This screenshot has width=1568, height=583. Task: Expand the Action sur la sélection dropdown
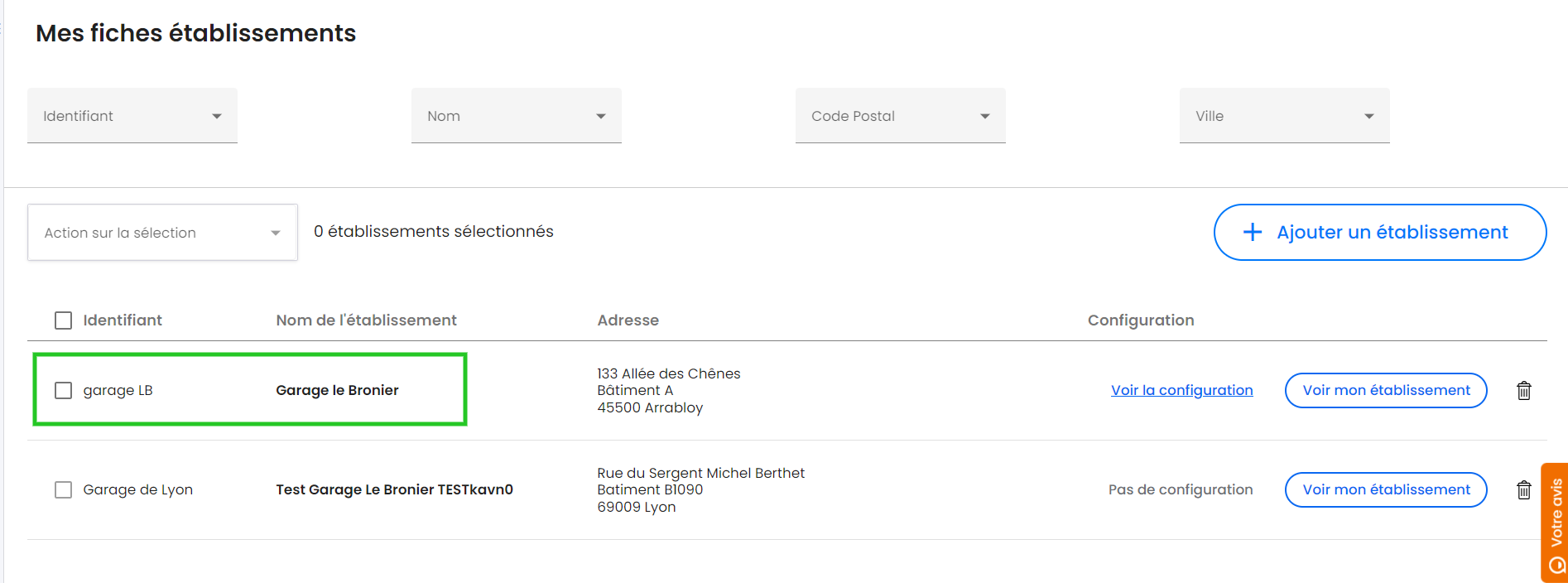(162, 233)
